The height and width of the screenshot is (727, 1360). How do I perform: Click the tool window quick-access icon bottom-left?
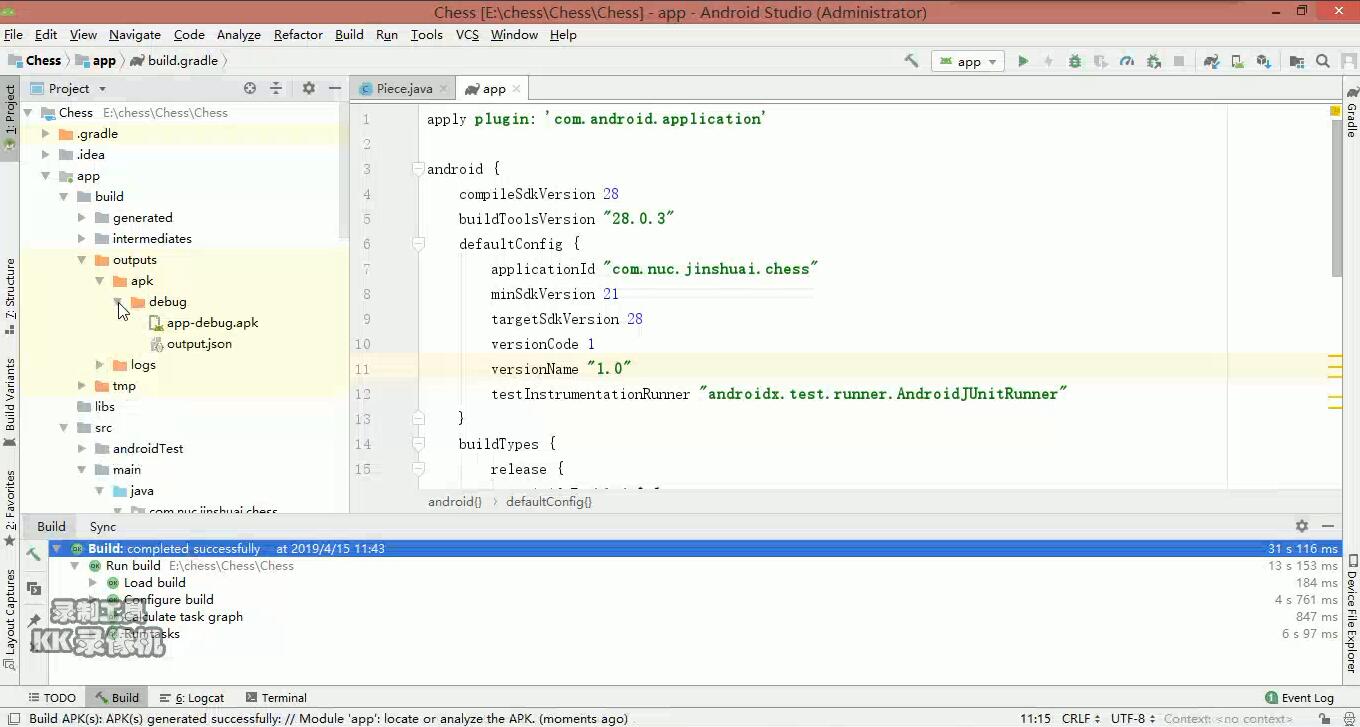pyautogui.click(x=13, y=718)
